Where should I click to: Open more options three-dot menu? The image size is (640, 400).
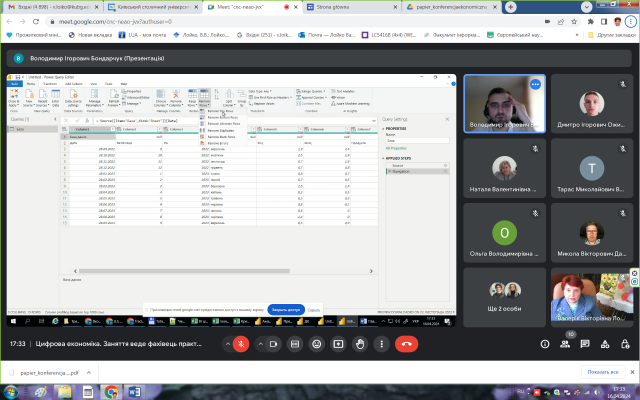click(381, 342)
